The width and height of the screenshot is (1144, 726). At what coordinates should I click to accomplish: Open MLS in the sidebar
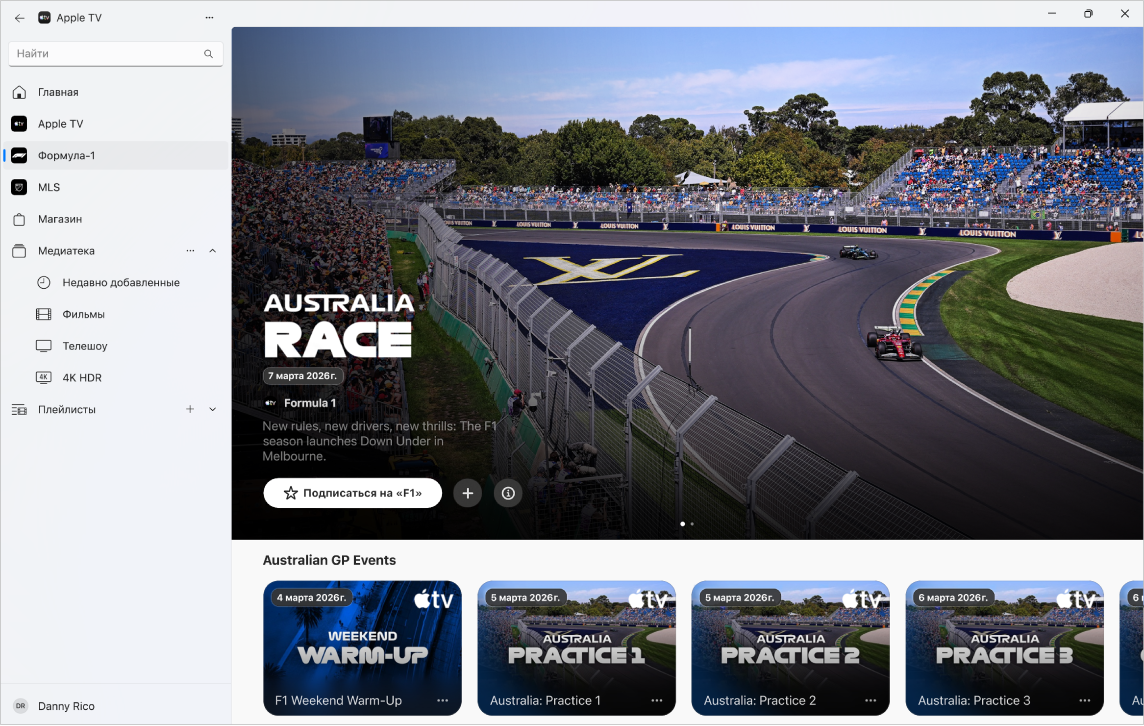pyautogui.click(x=115, y=188)
